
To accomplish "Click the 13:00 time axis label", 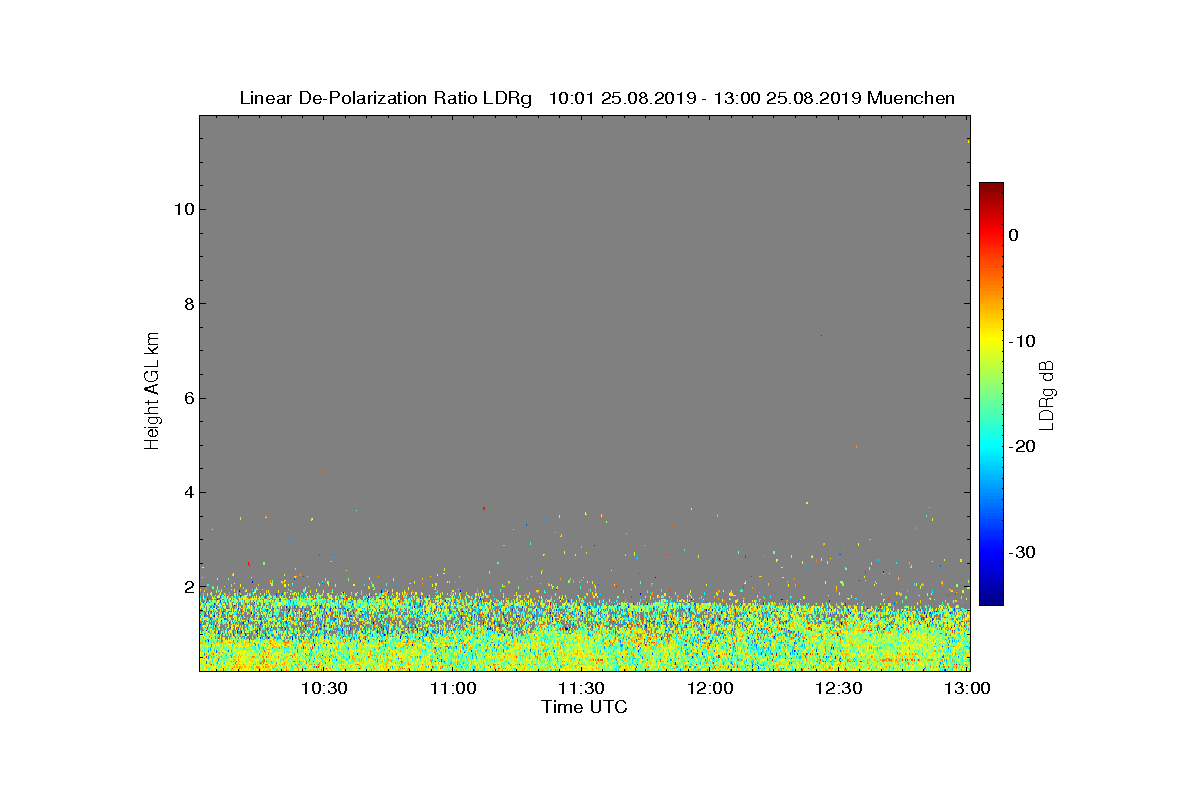I will pos(968,689).
